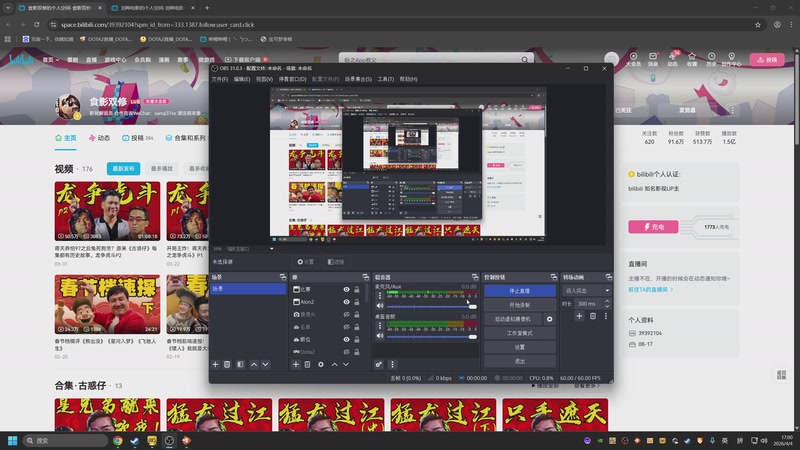Switch to bilibili 动态 profile tab
This screenshot has height=450, width=800.
pos(99,138)
